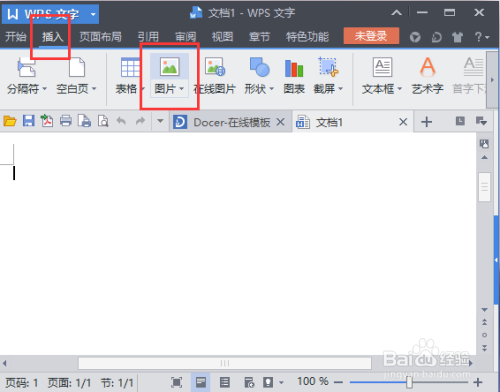Click the 首字下沉 drop cap icon

[473, 67]
